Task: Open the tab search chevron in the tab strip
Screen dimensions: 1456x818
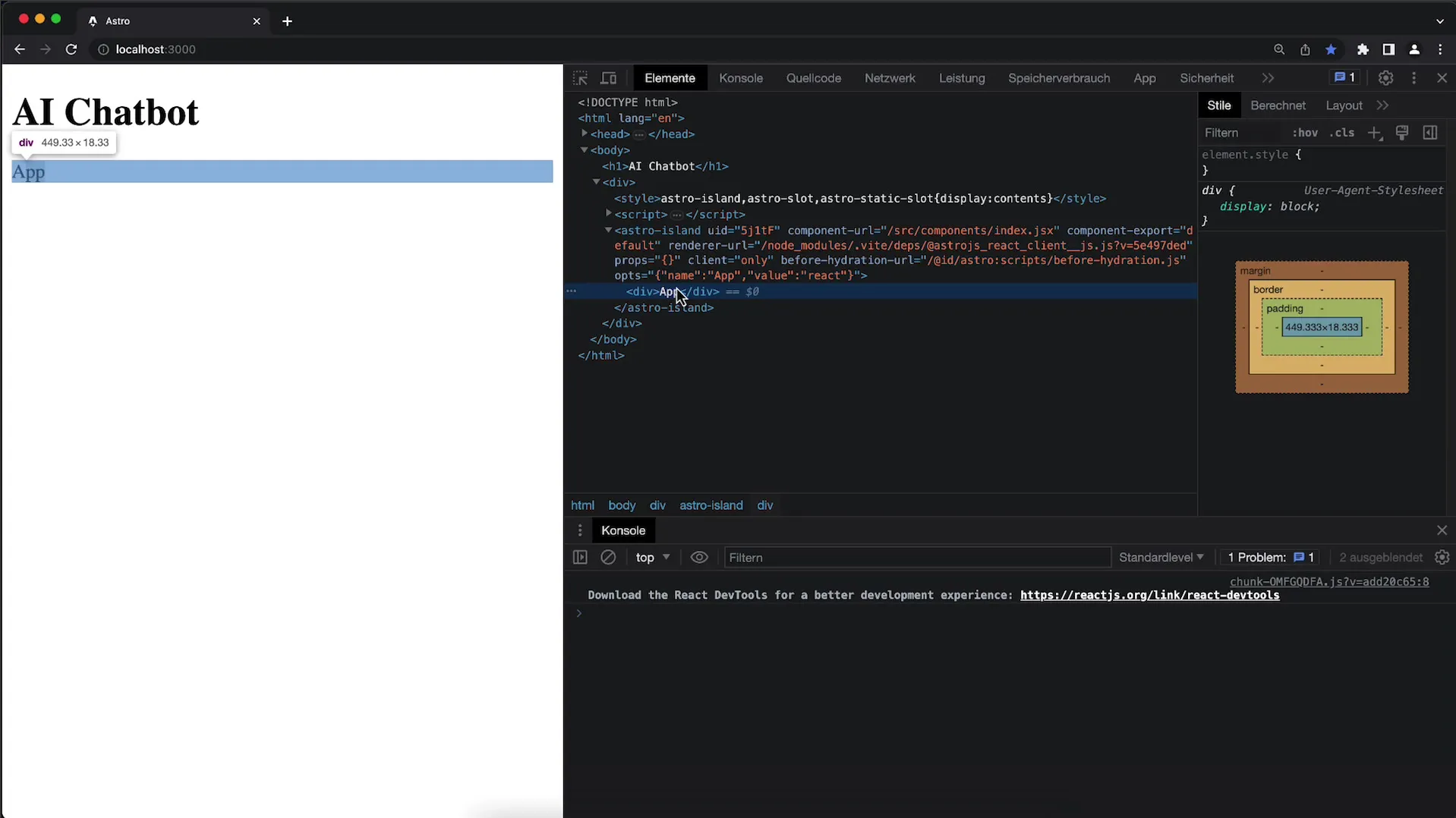Action: click(1440, 21)
